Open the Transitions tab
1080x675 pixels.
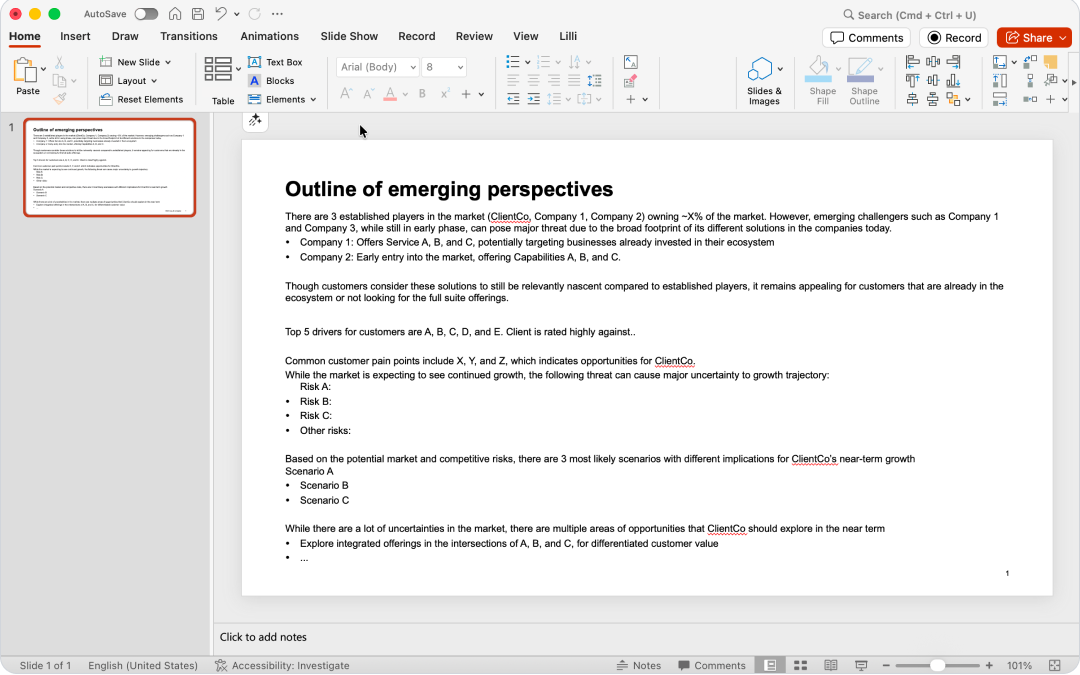point(189,36)
